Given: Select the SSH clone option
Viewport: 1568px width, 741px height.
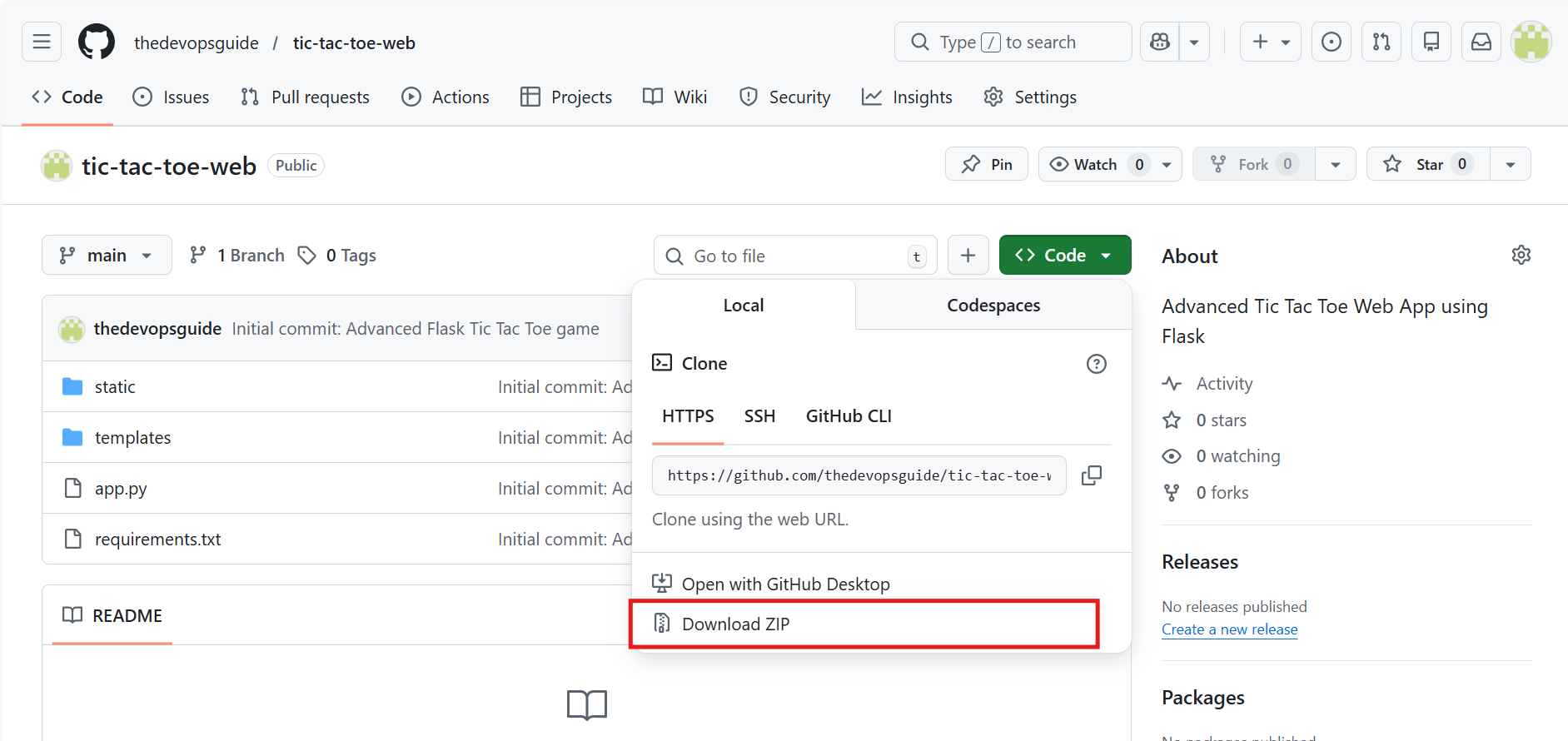Looking at the screenshot, I should (x=759, y=416).
